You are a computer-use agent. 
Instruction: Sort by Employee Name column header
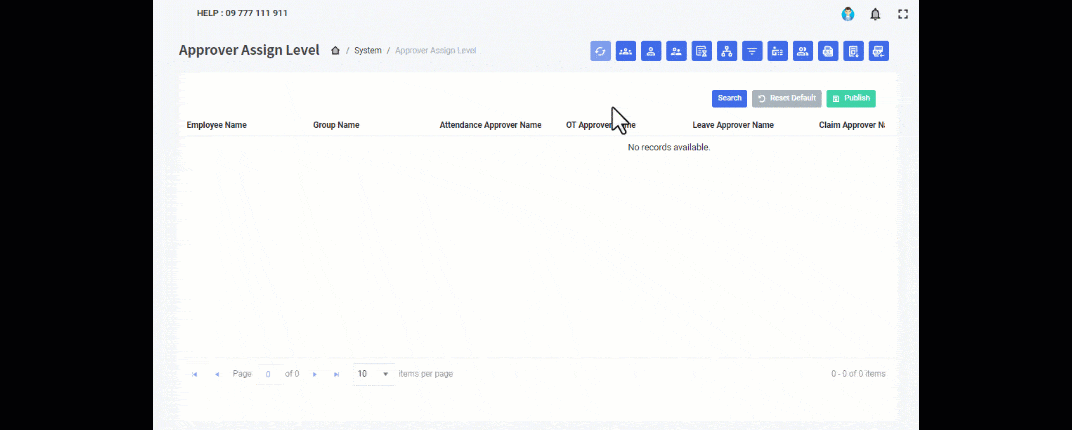pos(217,125)
